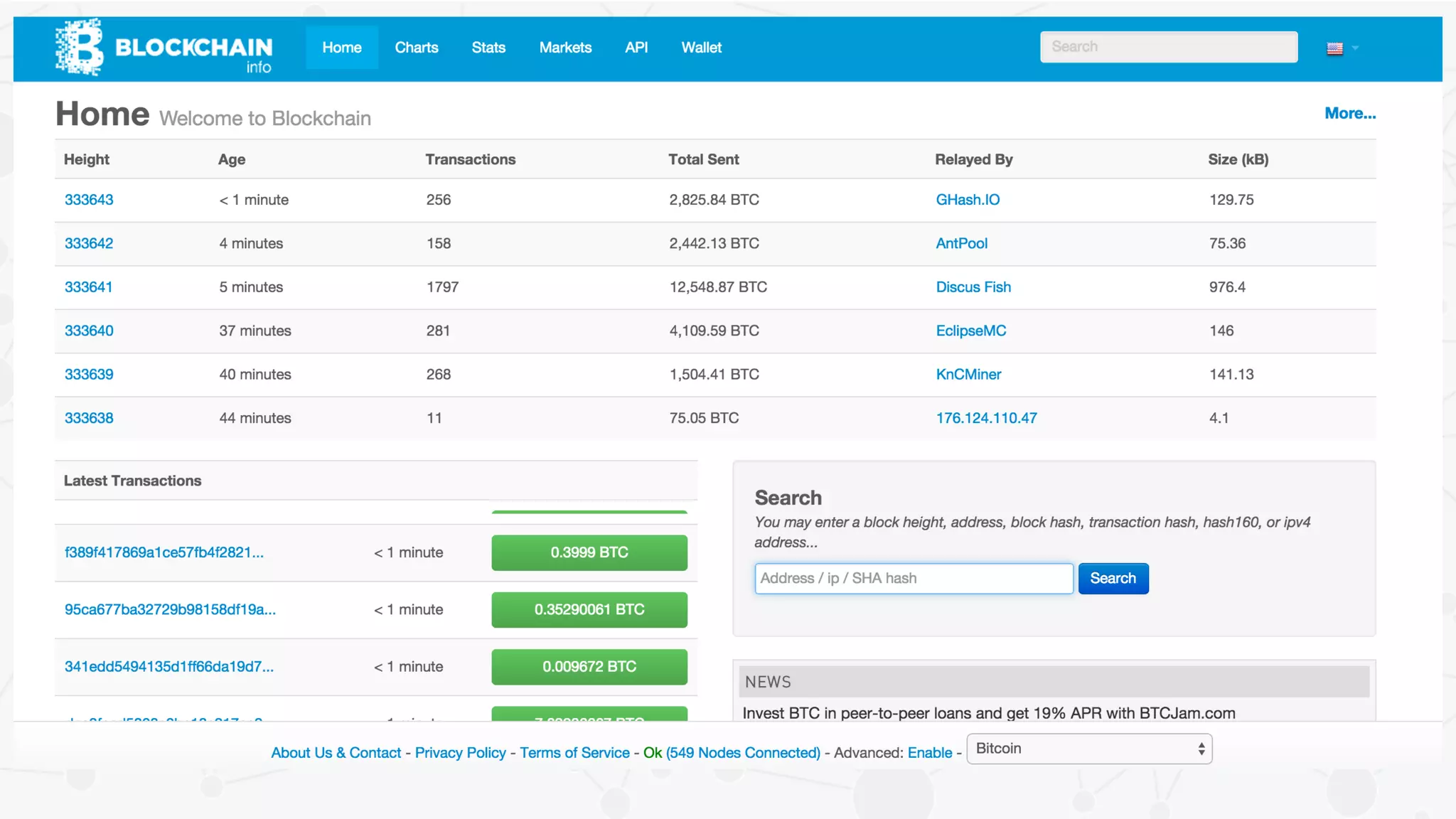The width and height of the screenshot is (1456, 819).
Task: Open the GHash.IO relay link
Action: pyautogui.click(x=968, y=200)
